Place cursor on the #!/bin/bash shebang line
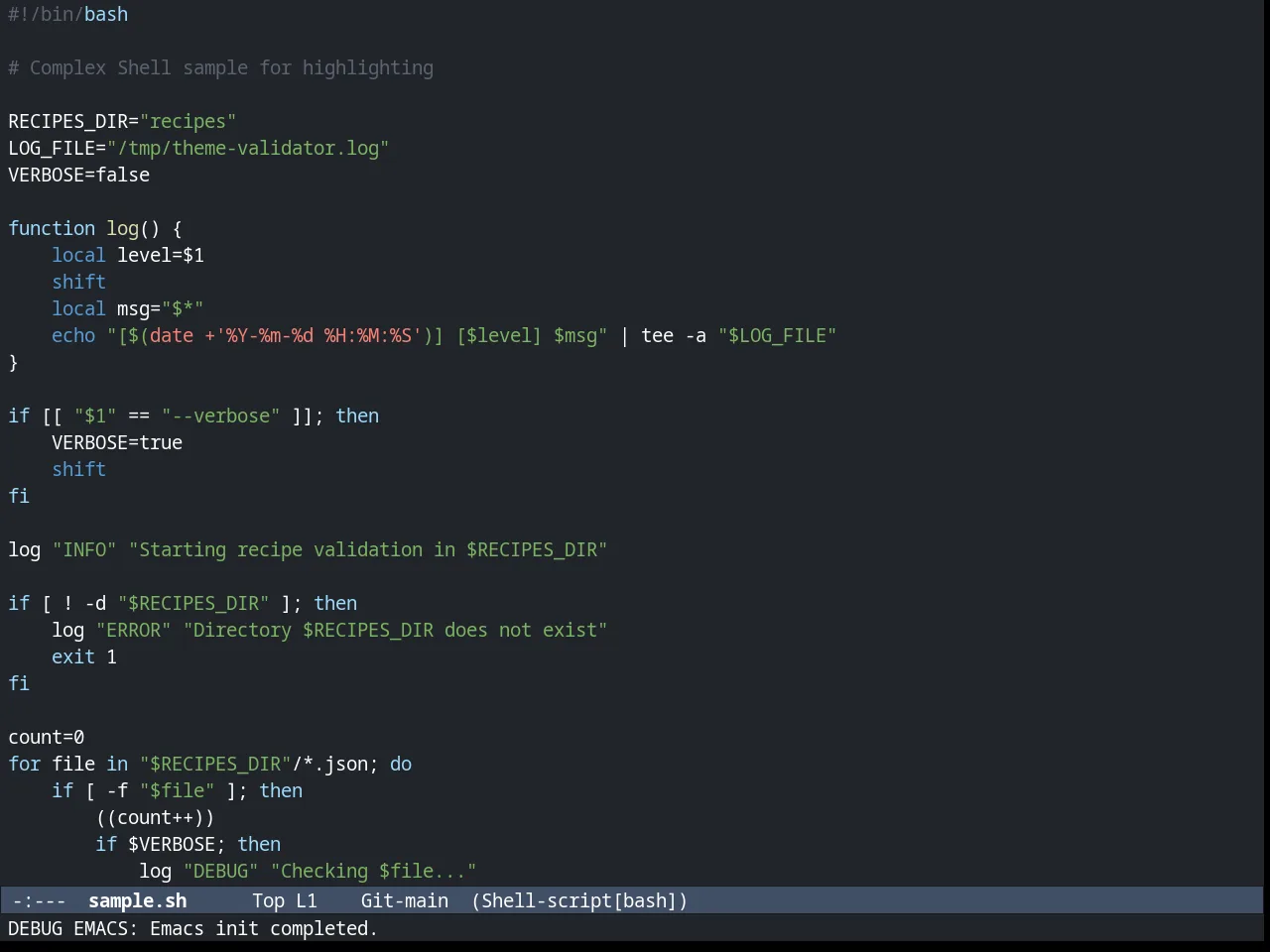1270x952 pixels. (67, 14)
